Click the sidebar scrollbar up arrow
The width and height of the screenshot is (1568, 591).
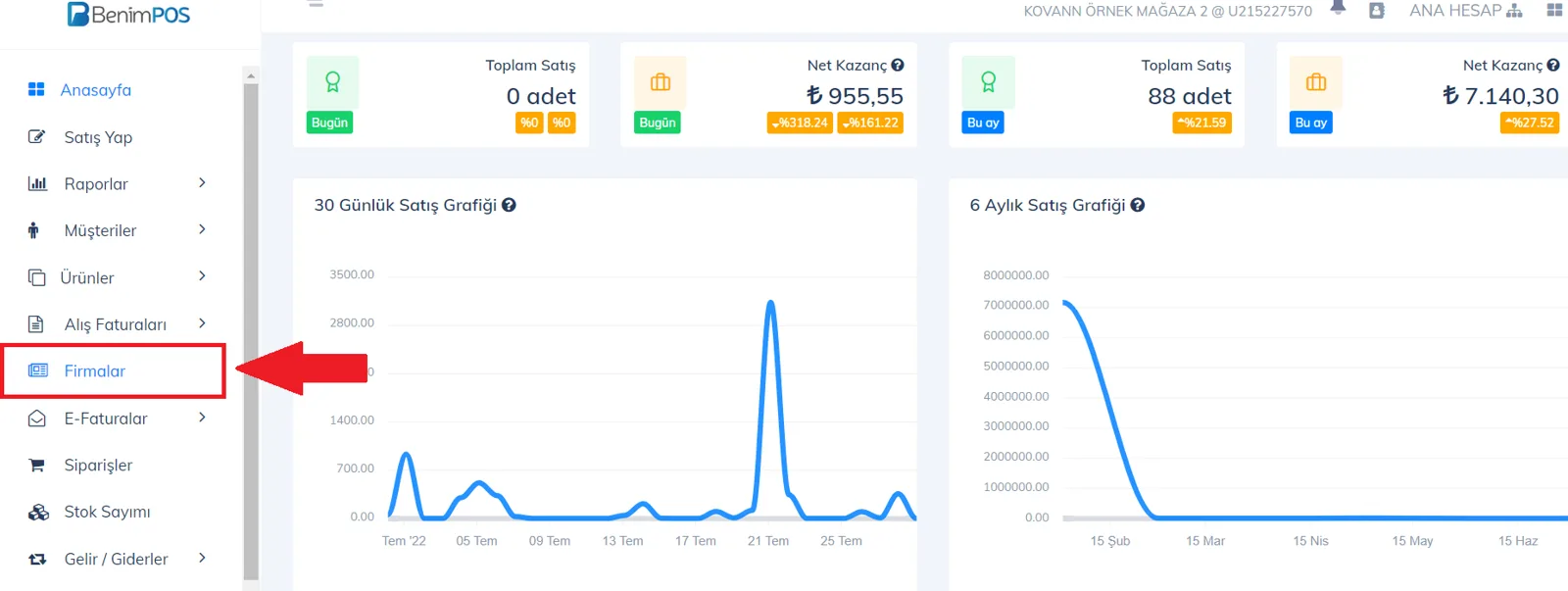251,74
